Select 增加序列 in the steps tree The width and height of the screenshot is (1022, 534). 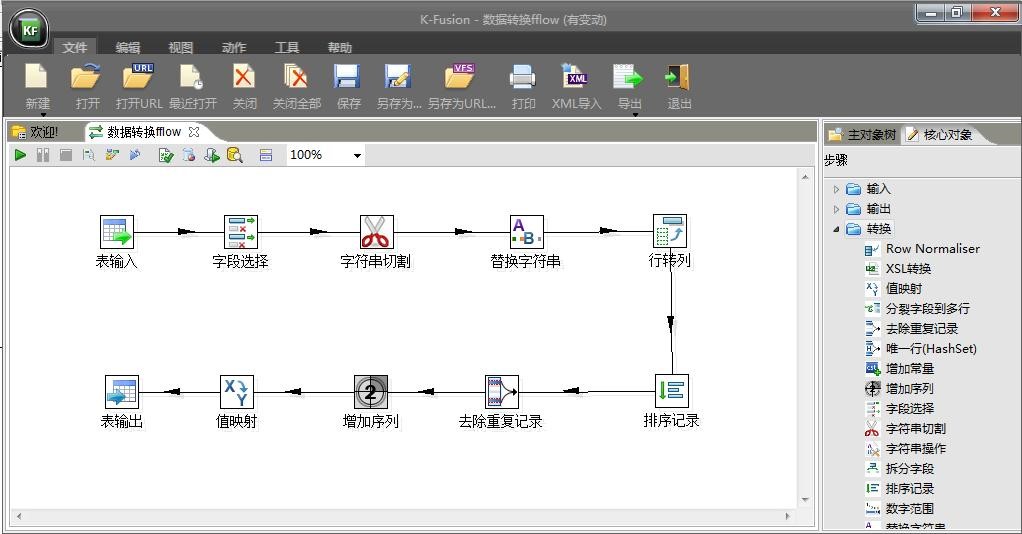909,389
